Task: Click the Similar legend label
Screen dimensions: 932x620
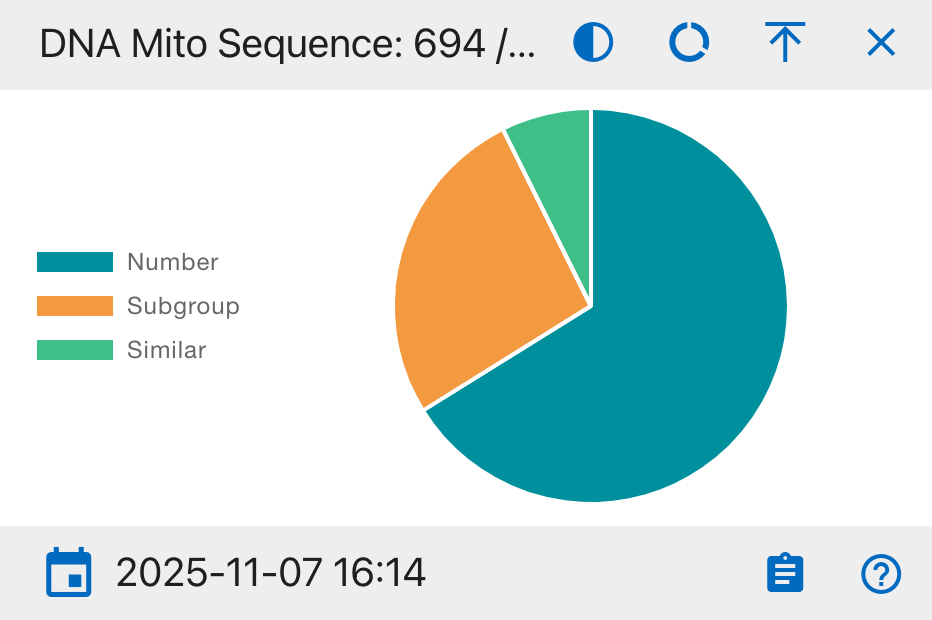Action: tap(166, 350)
